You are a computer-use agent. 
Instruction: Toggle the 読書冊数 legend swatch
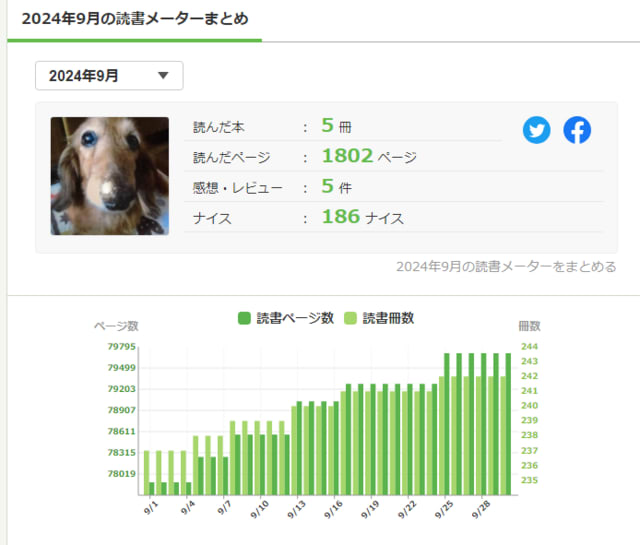pyautogui.click(x=350, y=318)
